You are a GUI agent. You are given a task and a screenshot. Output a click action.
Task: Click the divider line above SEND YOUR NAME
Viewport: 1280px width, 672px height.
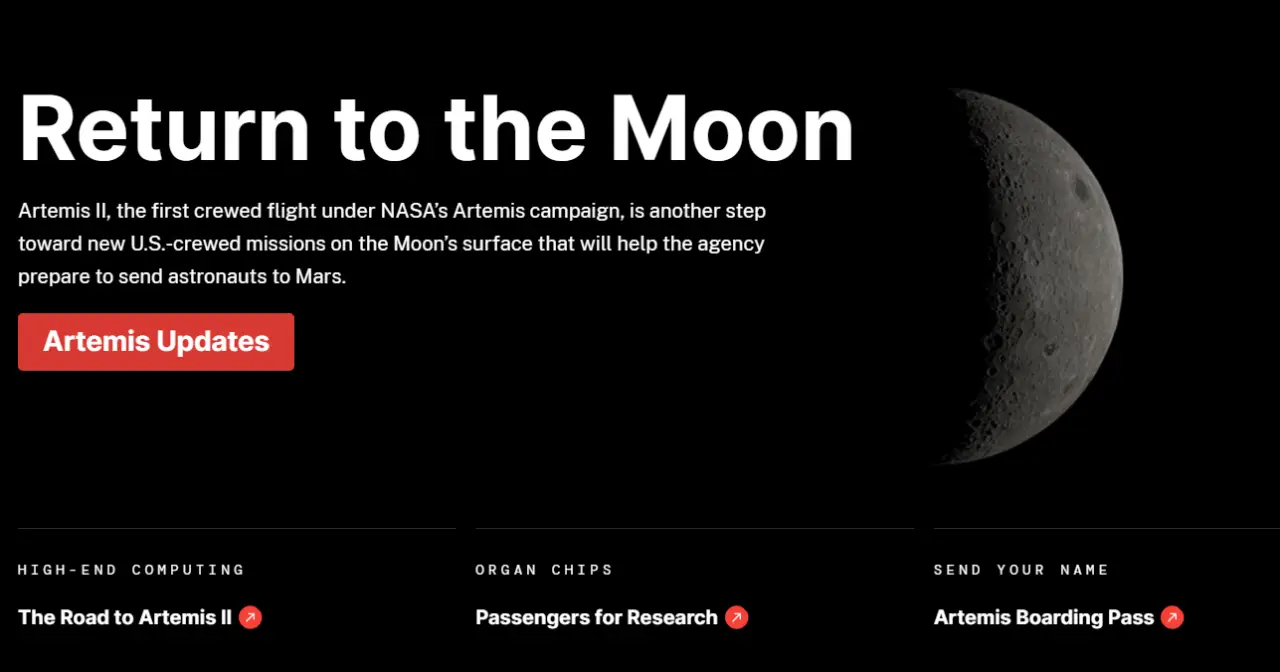1106,528
